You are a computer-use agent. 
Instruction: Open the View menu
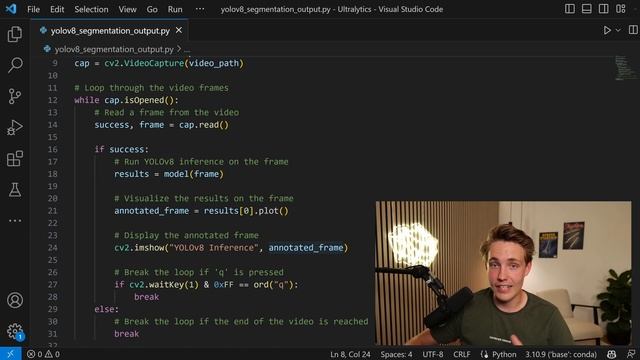click(127, 9)
